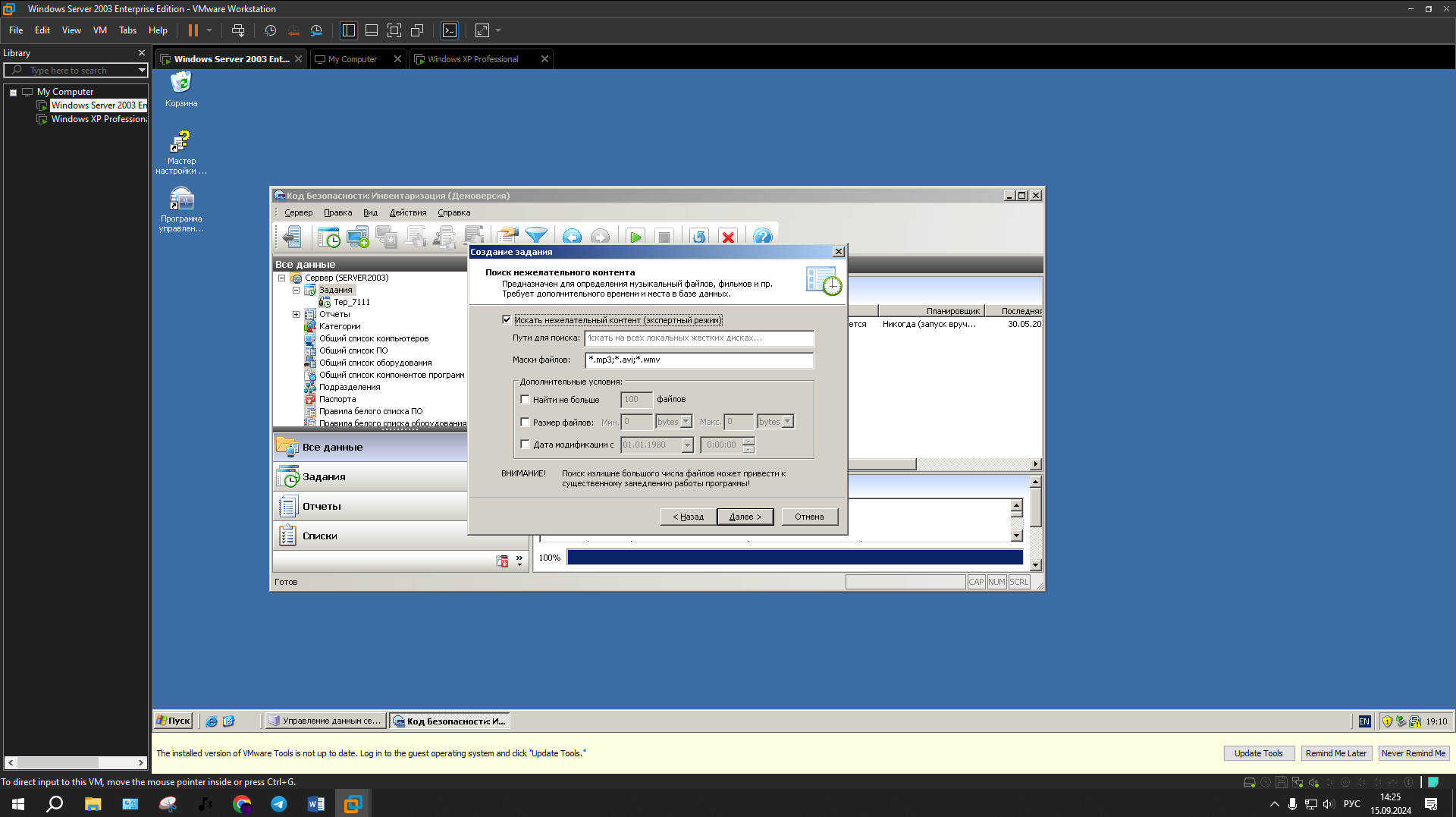
Task: Click the blue back arrow toolbar icon
Action: click(x=573, y=237)
